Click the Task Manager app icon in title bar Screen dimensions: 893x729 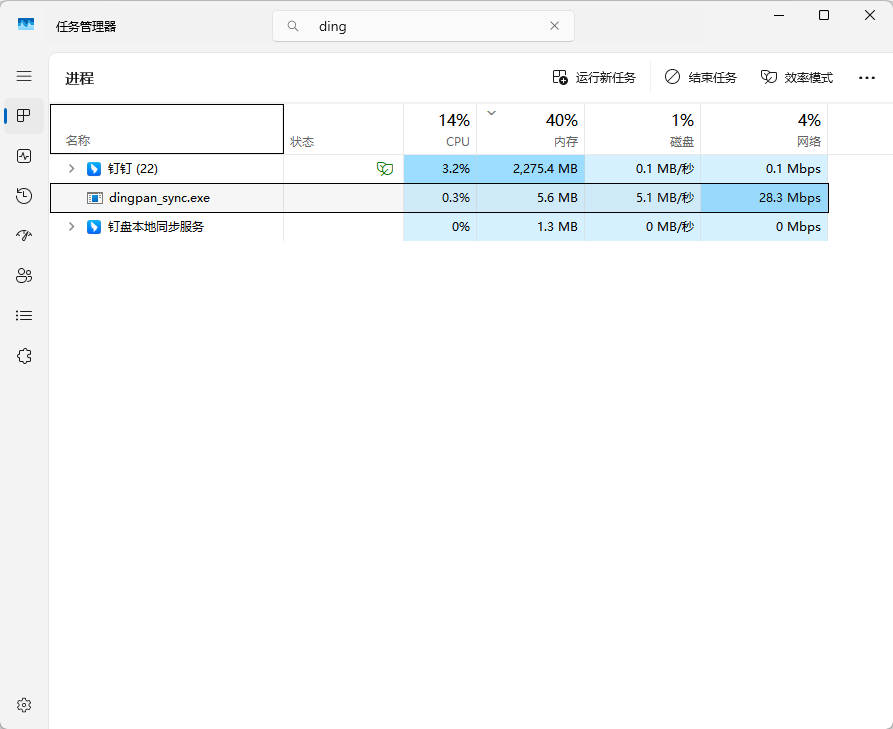tap(26, 24)
